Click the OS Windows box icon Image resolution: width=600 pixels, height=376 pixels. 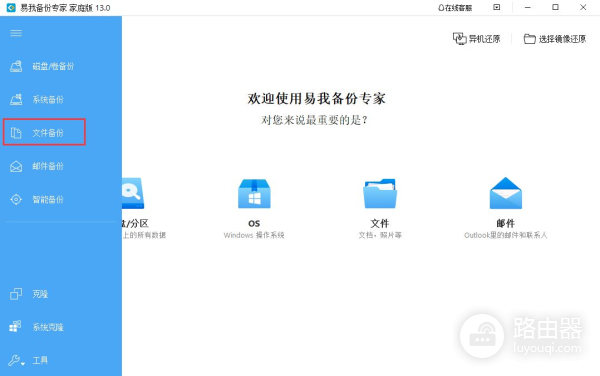pyautogui.click(x=254, y=194)
